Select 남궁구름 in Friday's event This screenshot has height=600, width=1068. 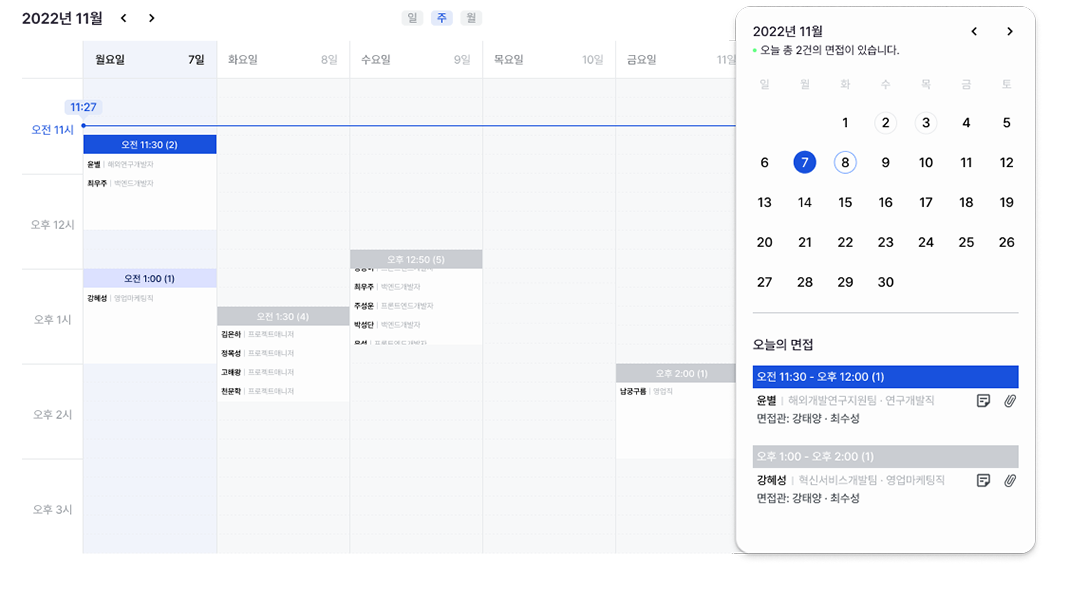coord(633,392)
